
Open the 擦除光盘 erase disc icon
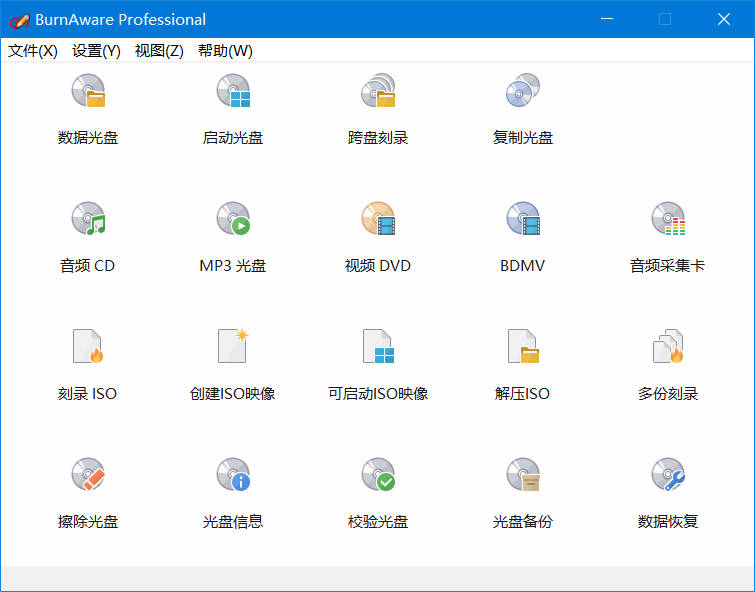pyautogui.click(x=88, y=474)
